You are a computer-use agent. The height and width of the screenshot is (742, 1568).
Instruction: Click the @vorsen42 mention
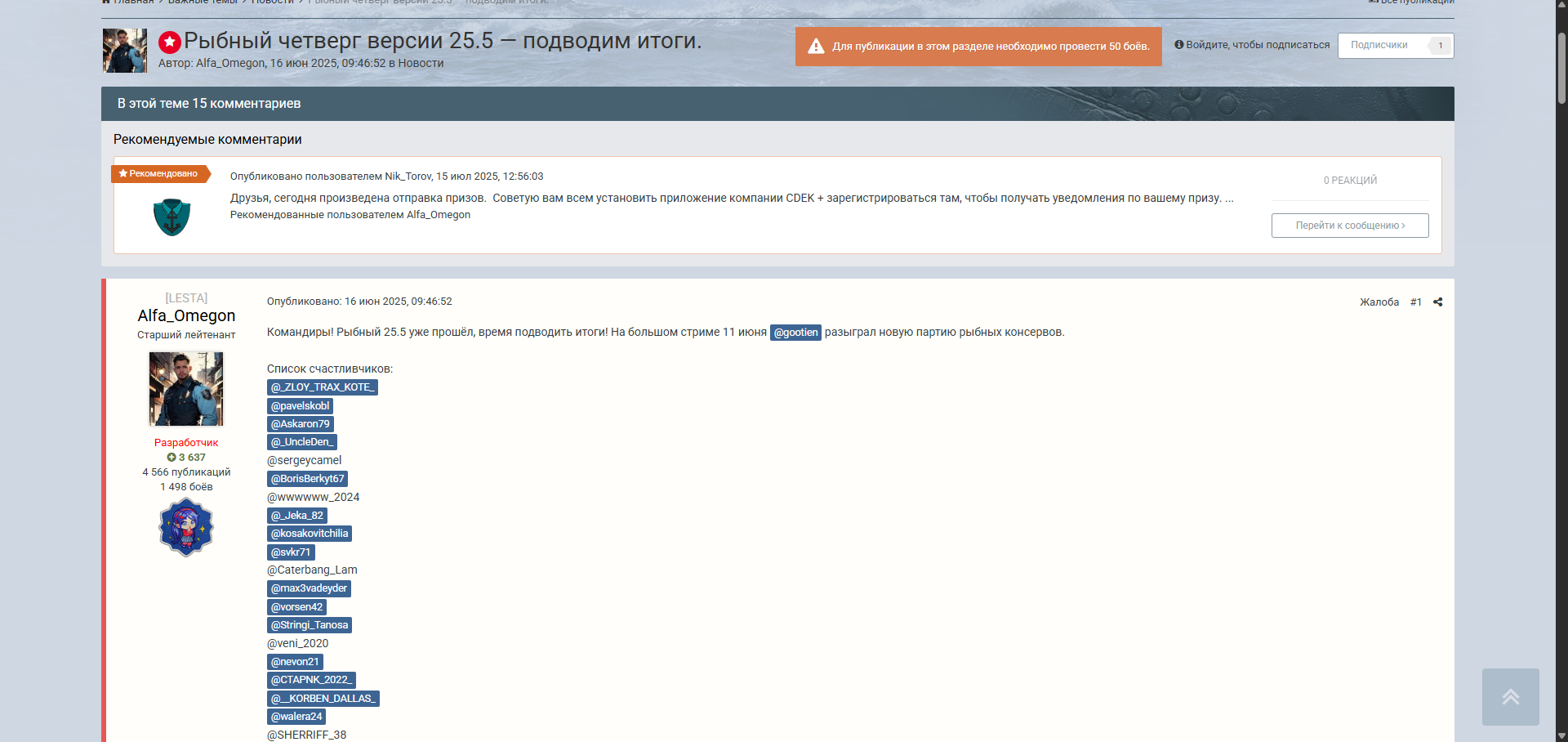[296, 607]
